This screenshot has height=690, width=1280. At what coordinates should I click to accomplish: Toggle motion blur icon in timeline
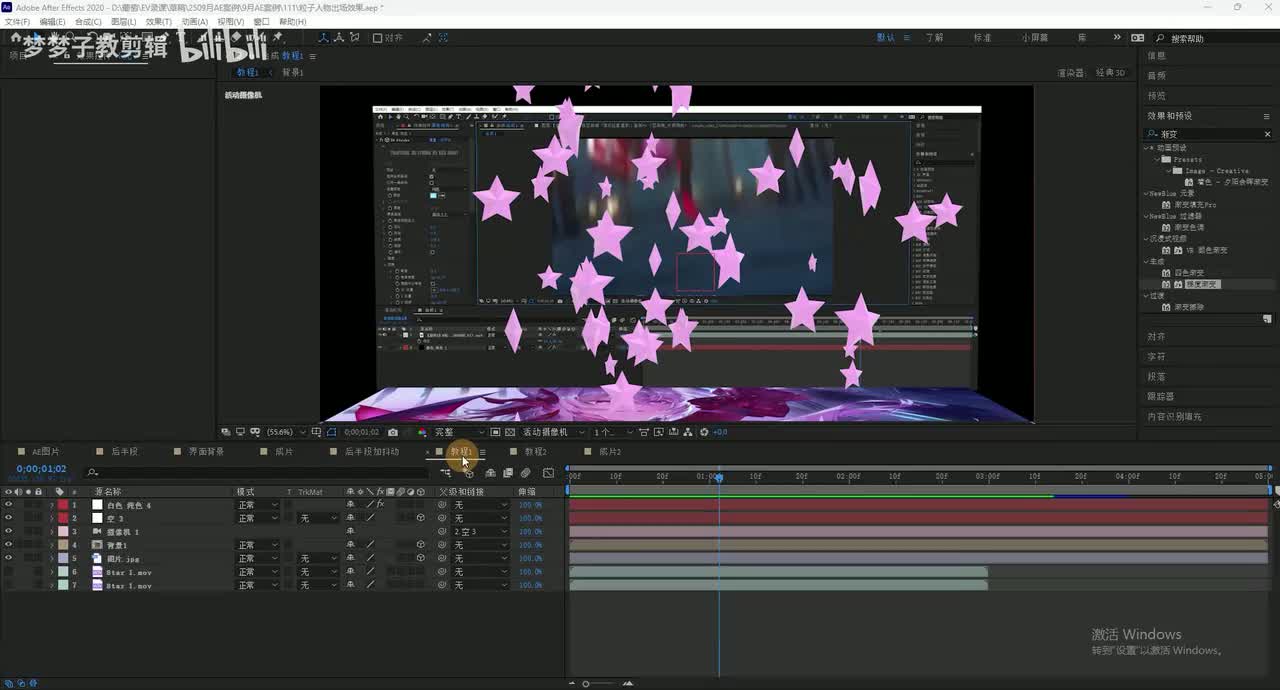pos(526,473)
